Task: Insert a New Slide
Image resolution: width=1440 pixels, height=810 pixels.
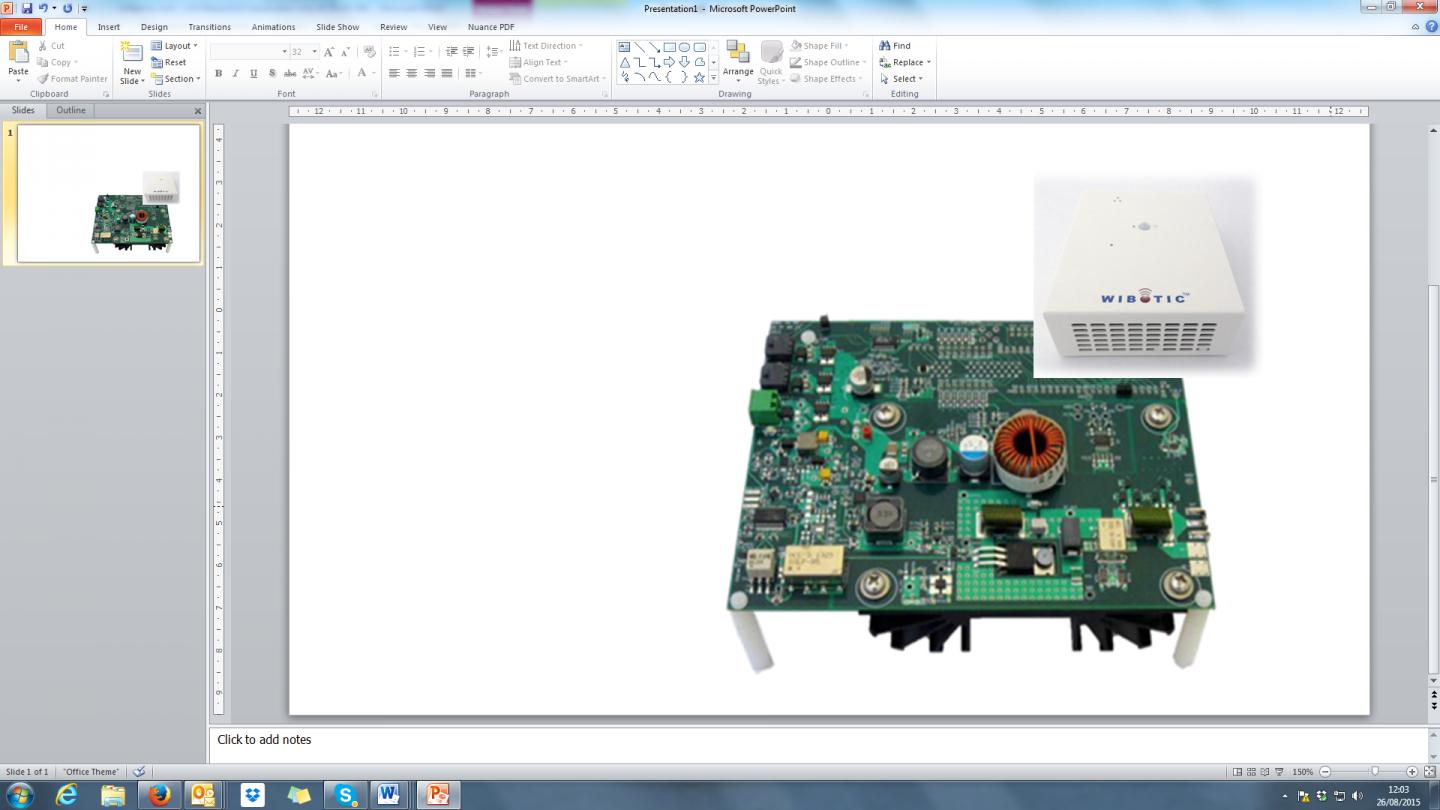Action: (x=132, y=62)
